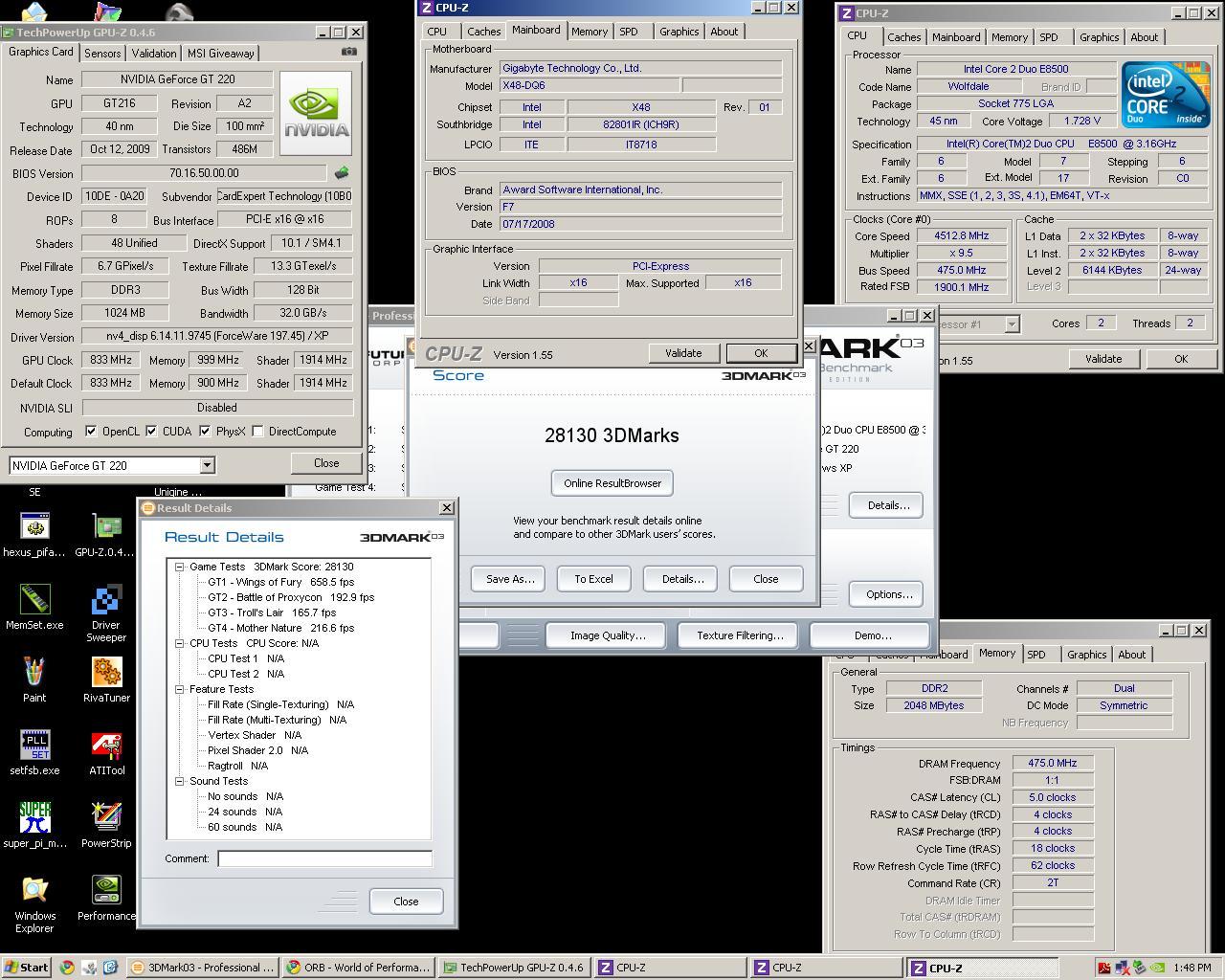Toggle the CUDA checkbox

(151, 431)
